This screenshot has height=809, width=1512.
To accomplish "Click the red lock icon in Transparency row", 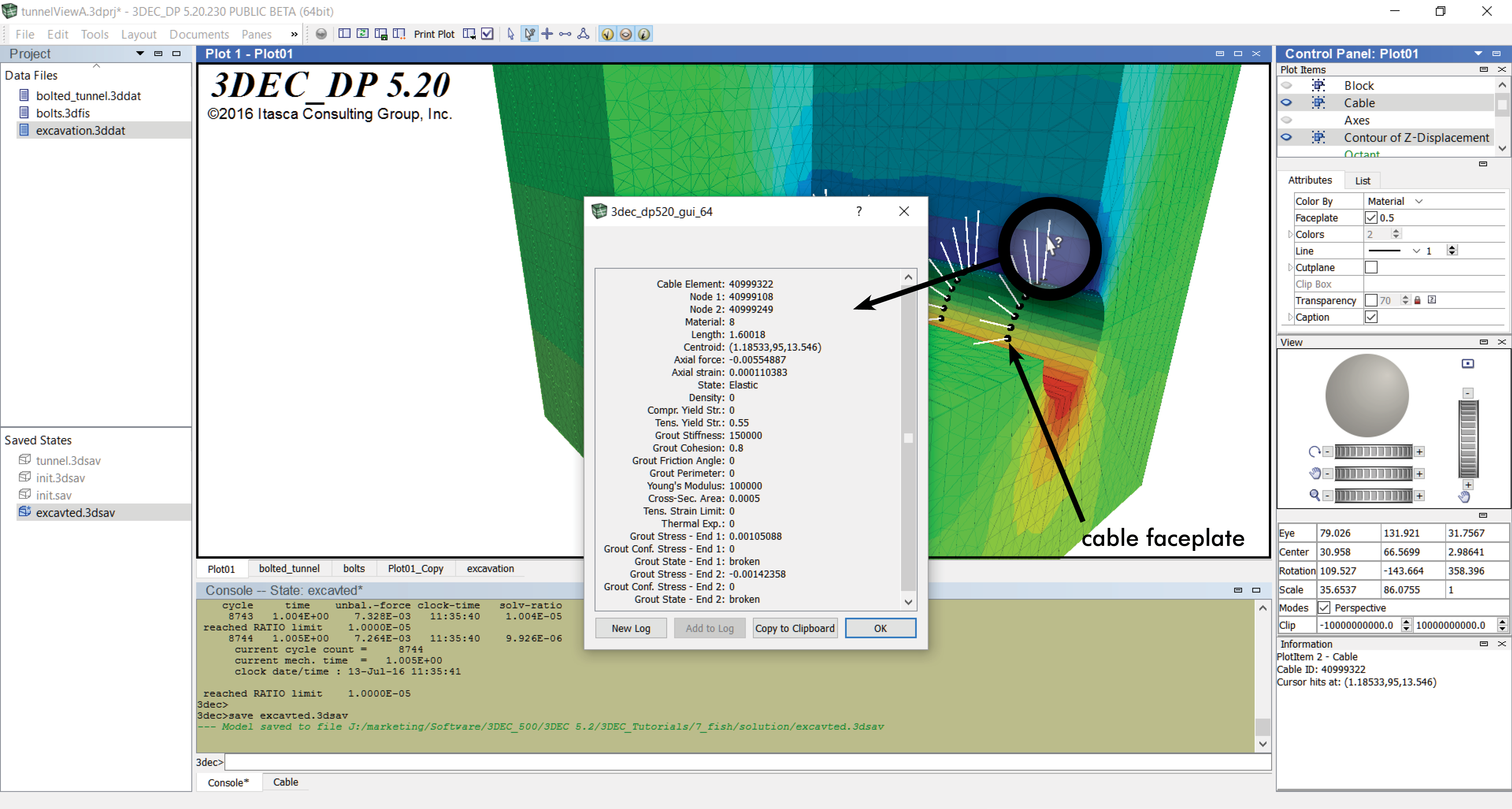I will click(1417, 301).
